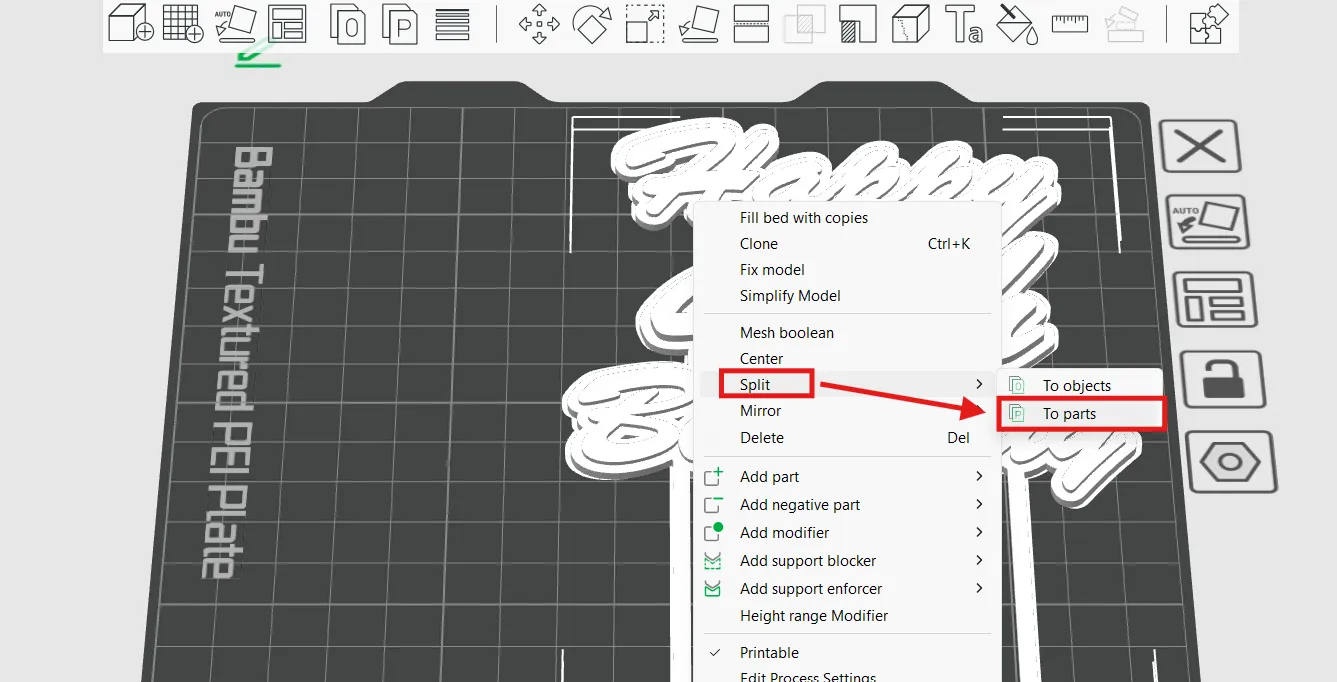This screenshot has height=682, width=1337.
Task: Click the plate settings hexagon icon
Action: (1230, 461)
